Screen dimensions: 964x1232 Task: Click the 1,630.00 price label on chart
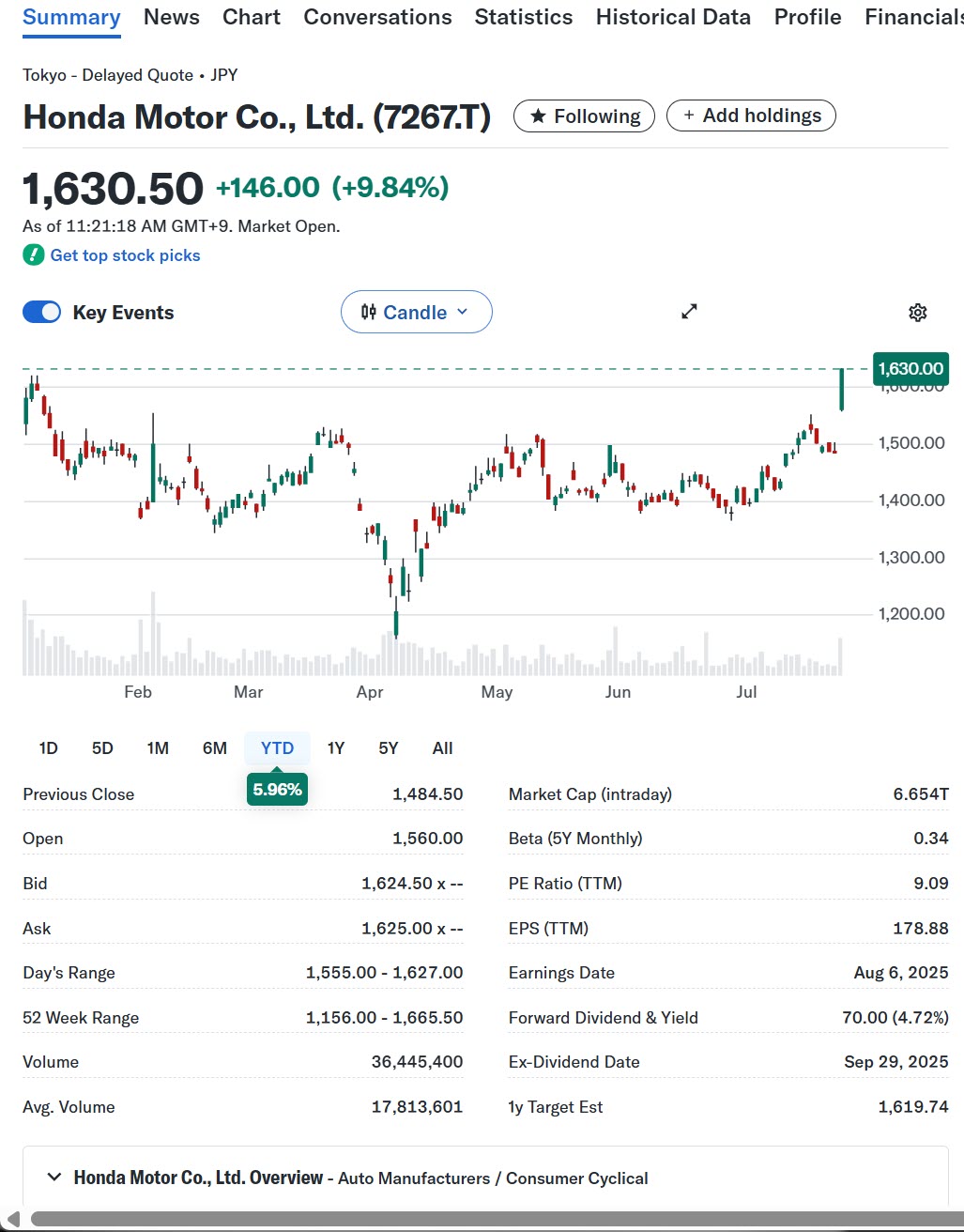coord(910,369)
